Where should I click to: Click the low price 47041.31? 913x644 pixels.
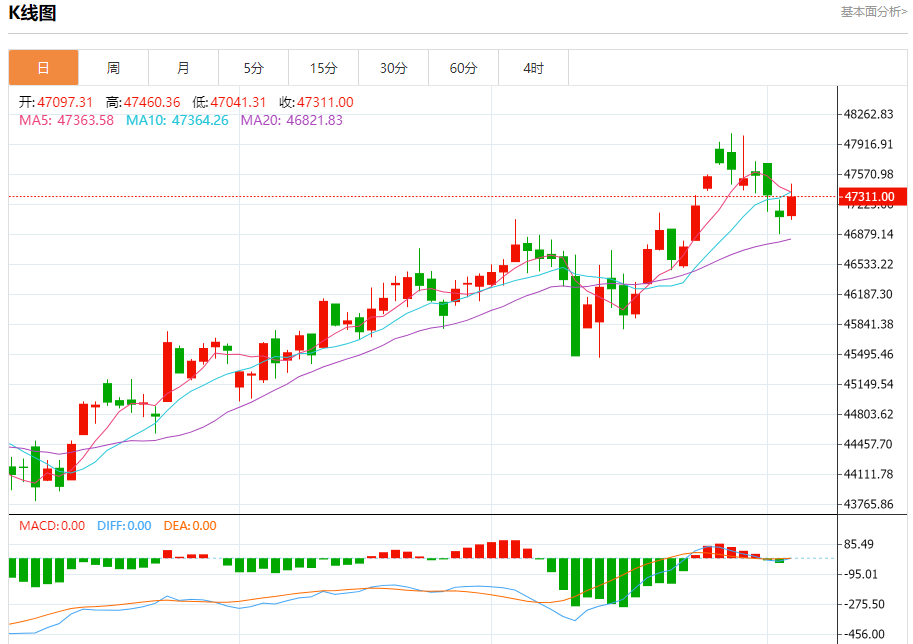pyautogui.click(x=238, y=102)
